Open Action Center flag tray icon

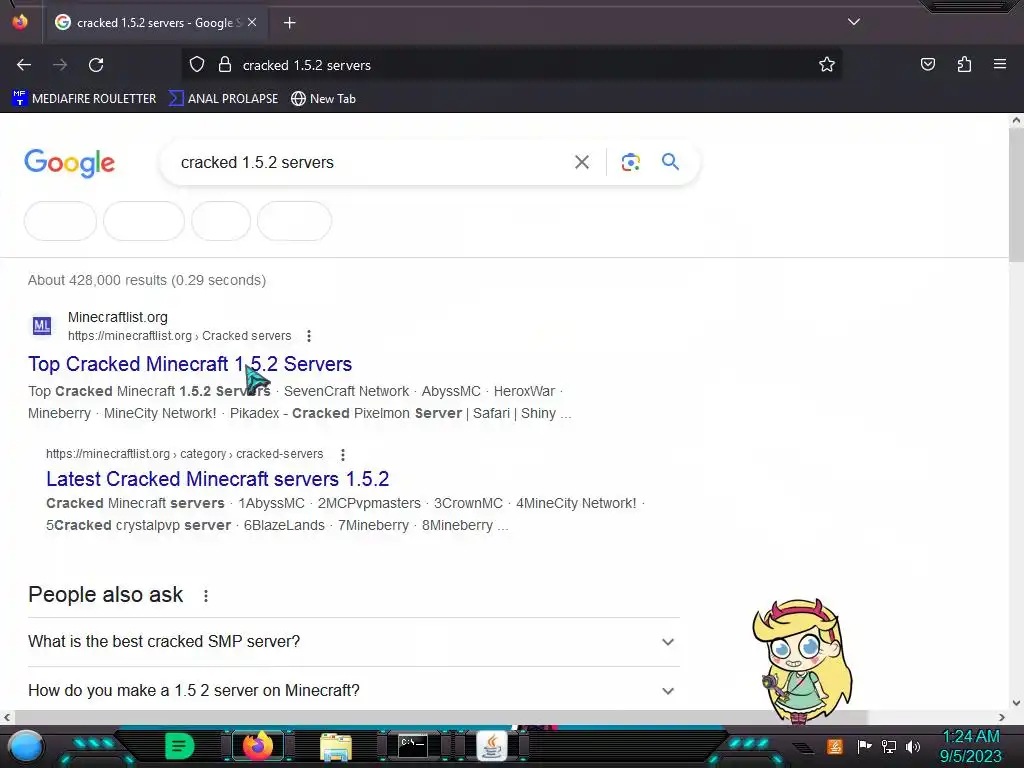(x=865, y=746)
